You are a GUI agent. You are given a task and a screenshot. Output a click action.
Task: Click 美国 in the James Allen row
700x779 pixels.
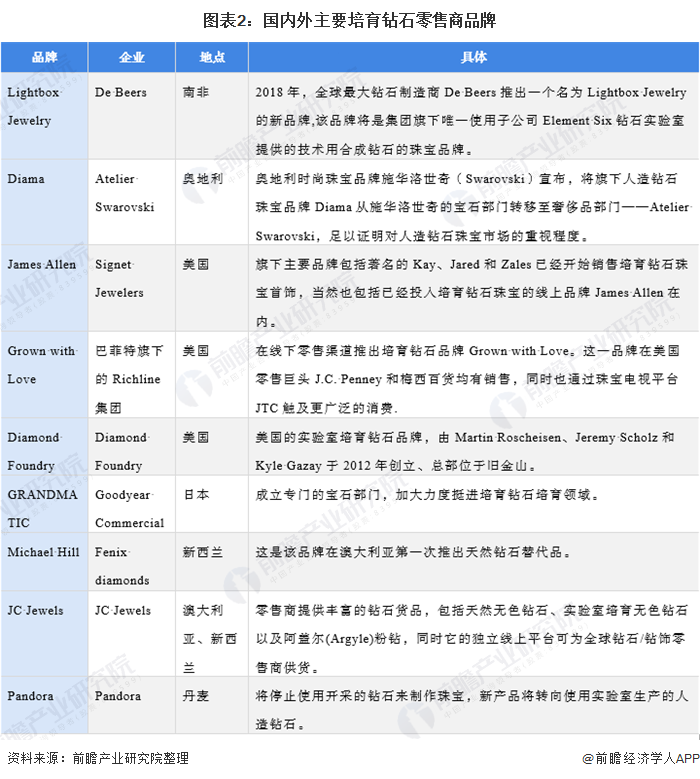click(212, 288)
